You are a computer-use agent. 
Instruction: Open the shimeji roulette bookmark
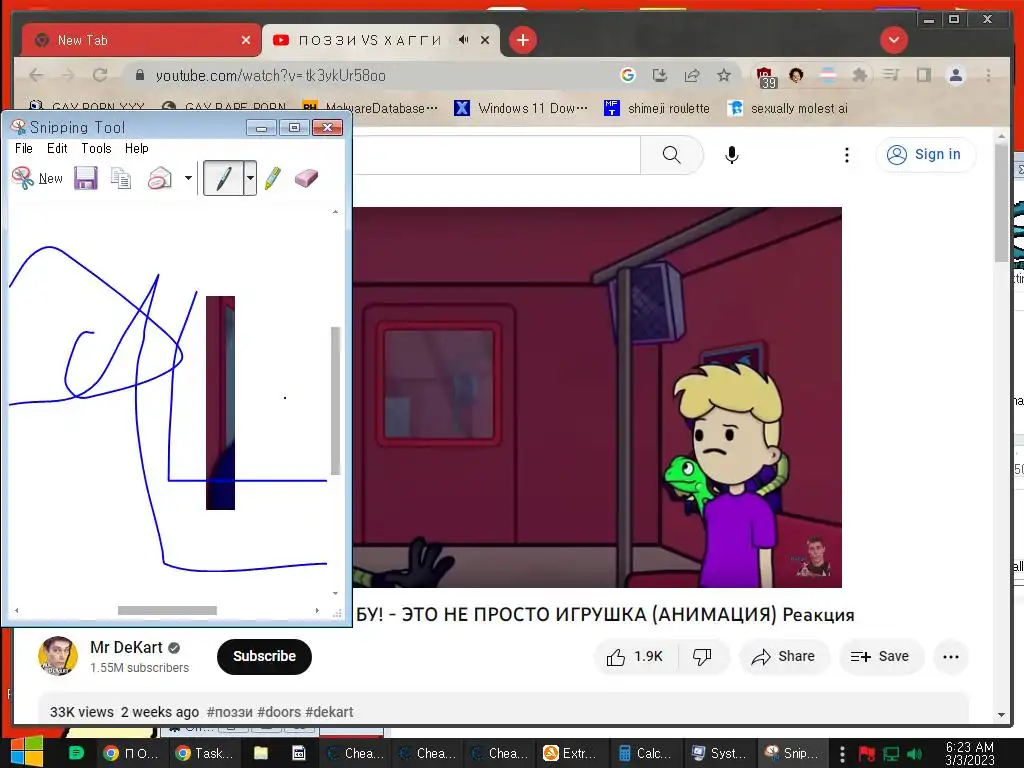(657, 108)
